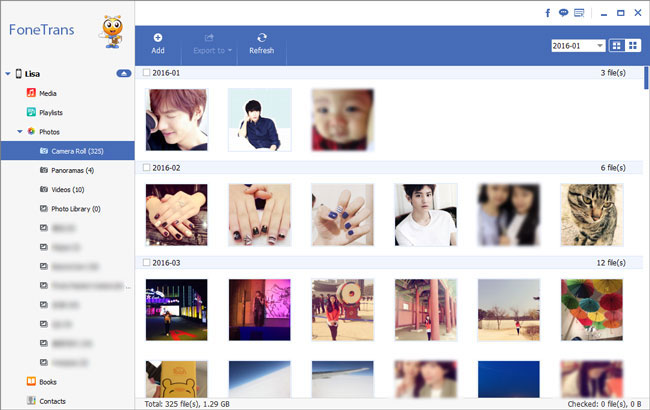Select the clasped hands dark nails photo
The width and height of the screenshot is (650, 410).
click(x=177, y=215)
